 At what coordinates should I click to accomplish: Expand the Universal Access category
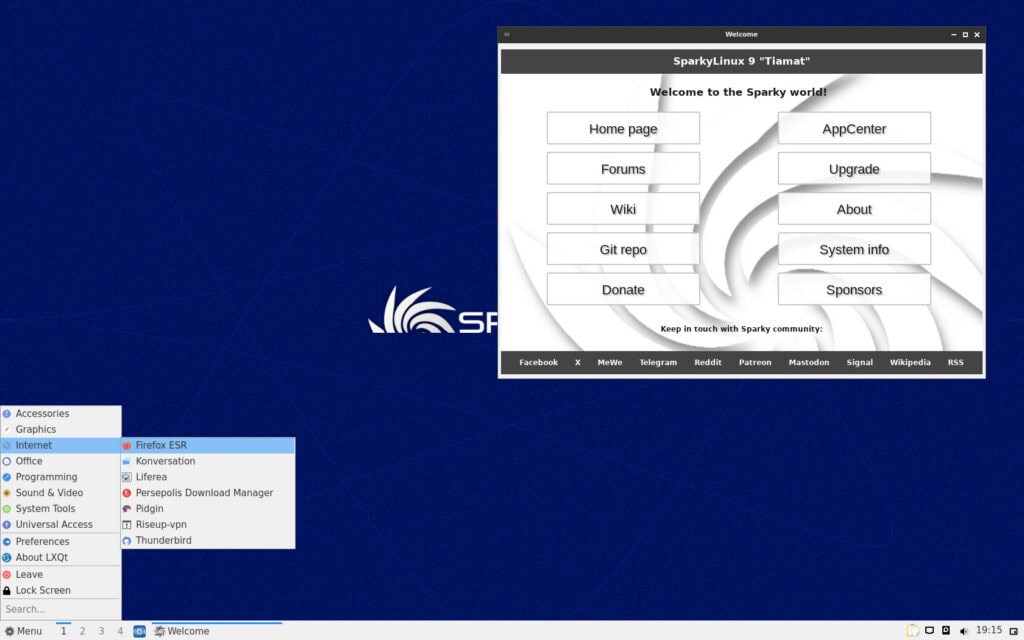[61, 524]
